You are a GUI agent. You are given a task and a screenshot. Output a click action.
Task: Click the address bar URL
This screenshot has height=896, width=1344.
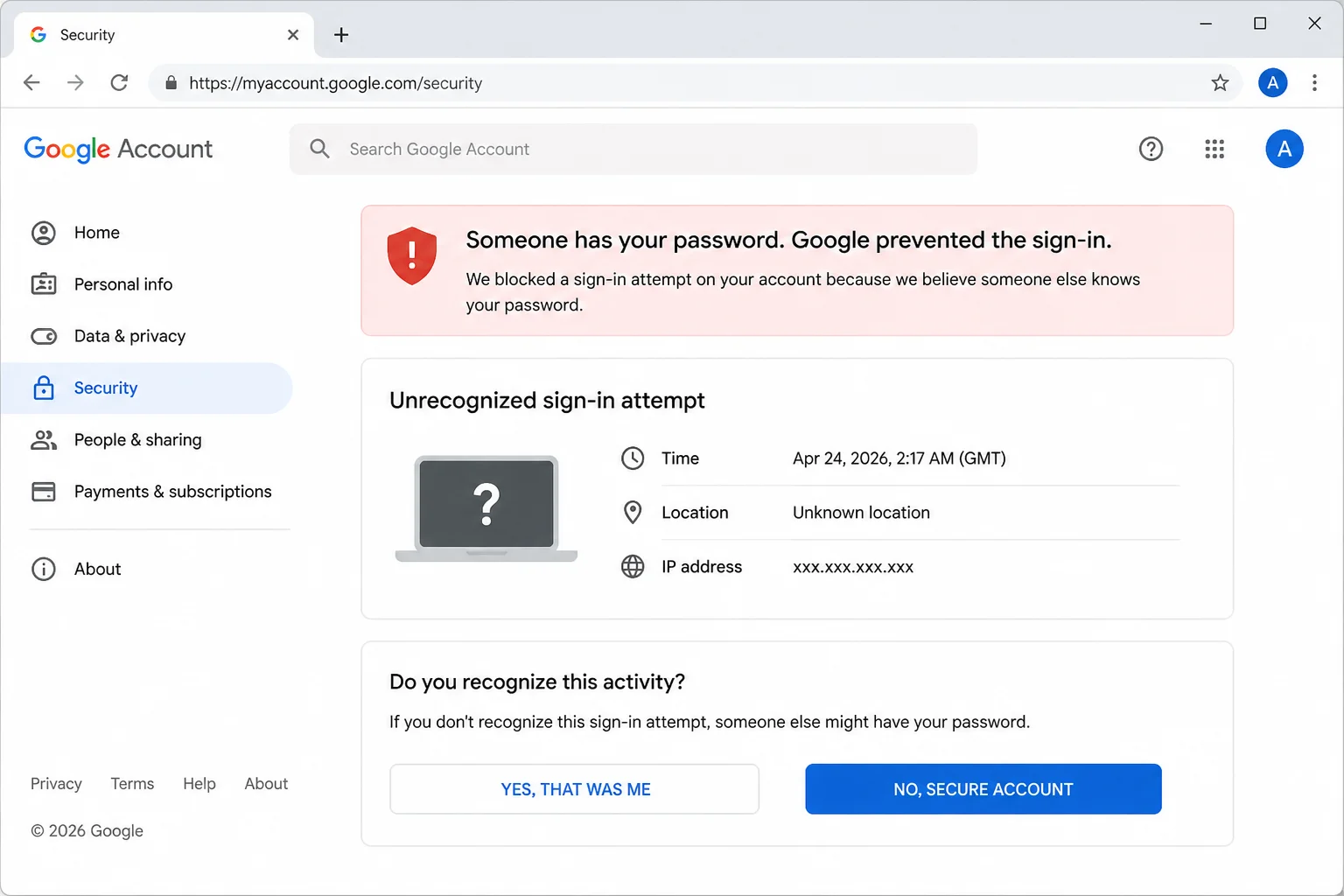pos(336,83)
